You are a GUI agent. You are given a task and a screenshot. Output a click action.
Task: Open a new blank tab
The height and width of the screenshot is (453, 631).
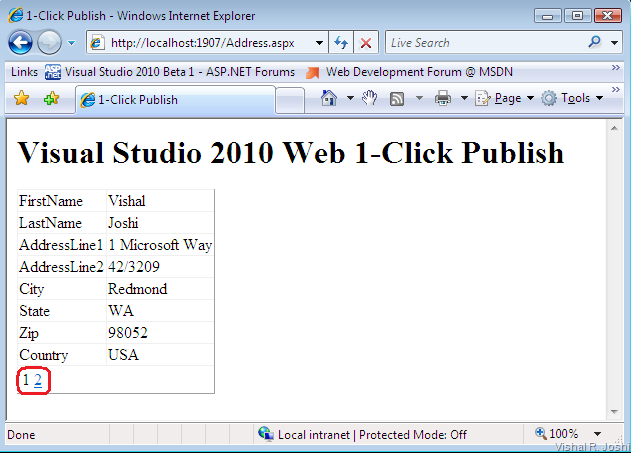tap(290, 100)
